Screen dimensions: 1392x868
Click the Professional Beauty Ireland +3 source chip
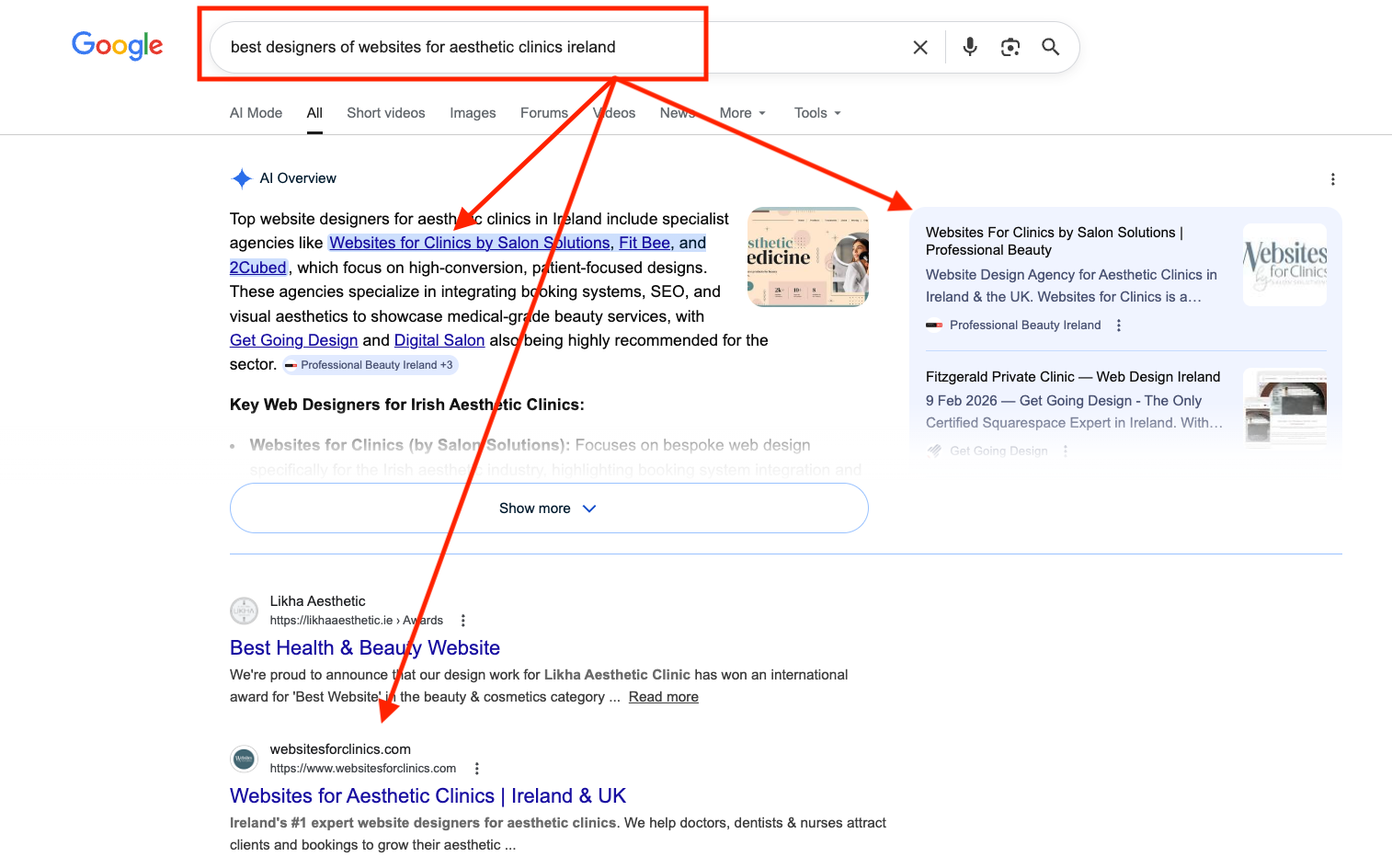[370, 365]
